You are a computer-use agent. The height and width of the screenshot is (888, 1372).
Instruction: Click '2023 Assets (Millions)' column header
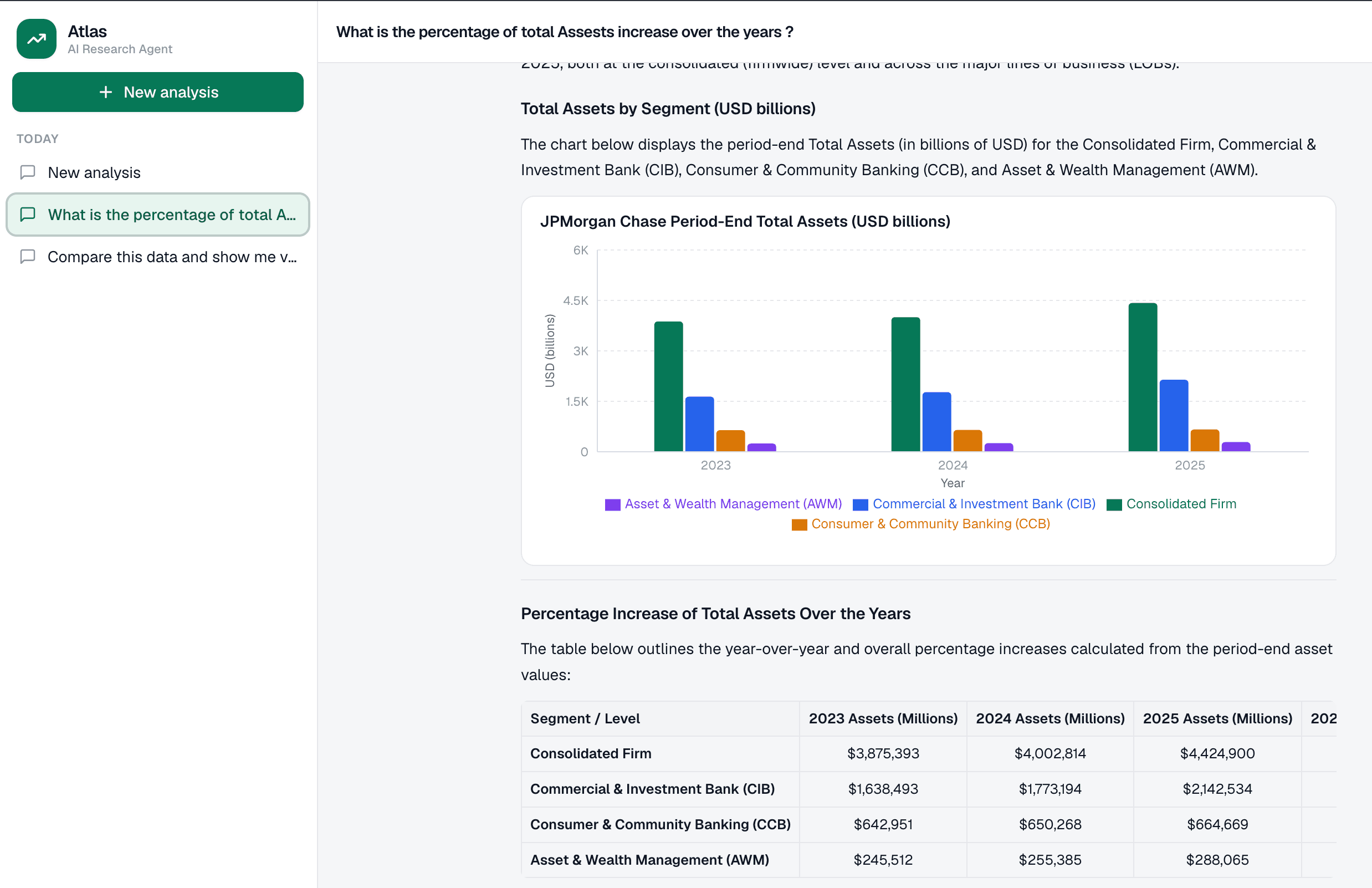tap(883, 718)
